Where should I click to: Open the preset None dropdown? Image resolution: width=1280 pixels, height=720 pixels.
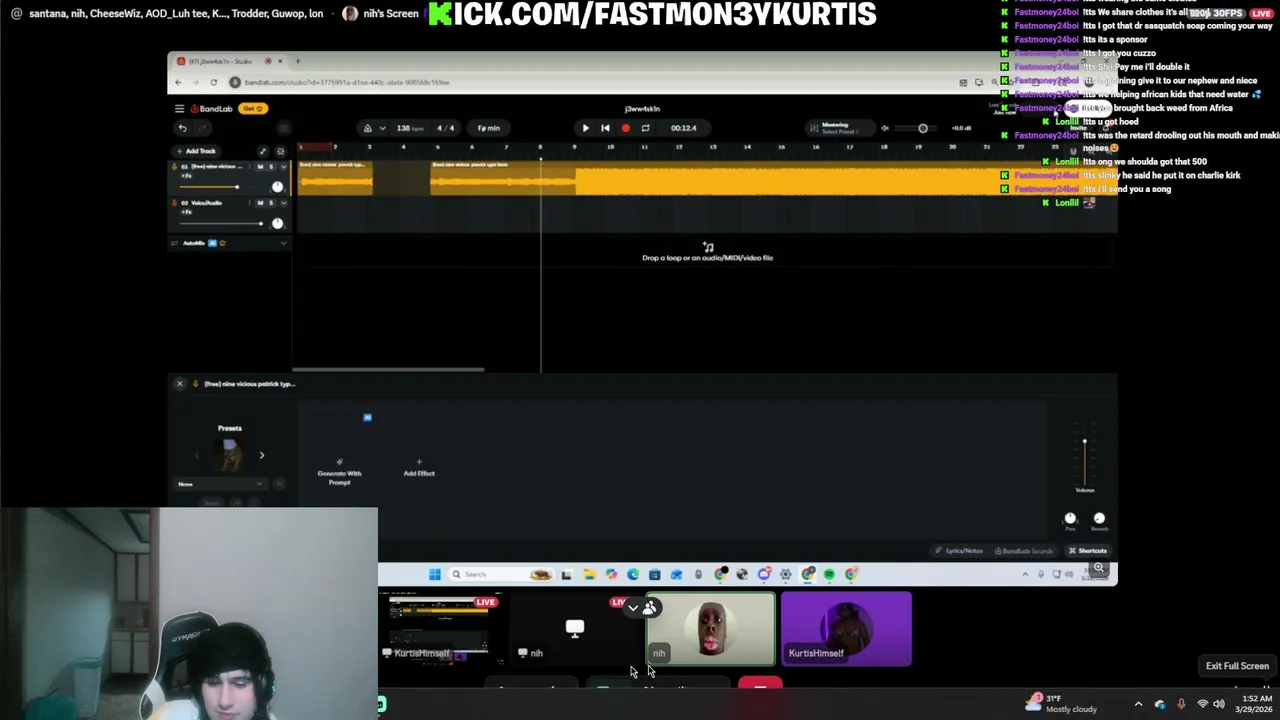click(220, 484)
